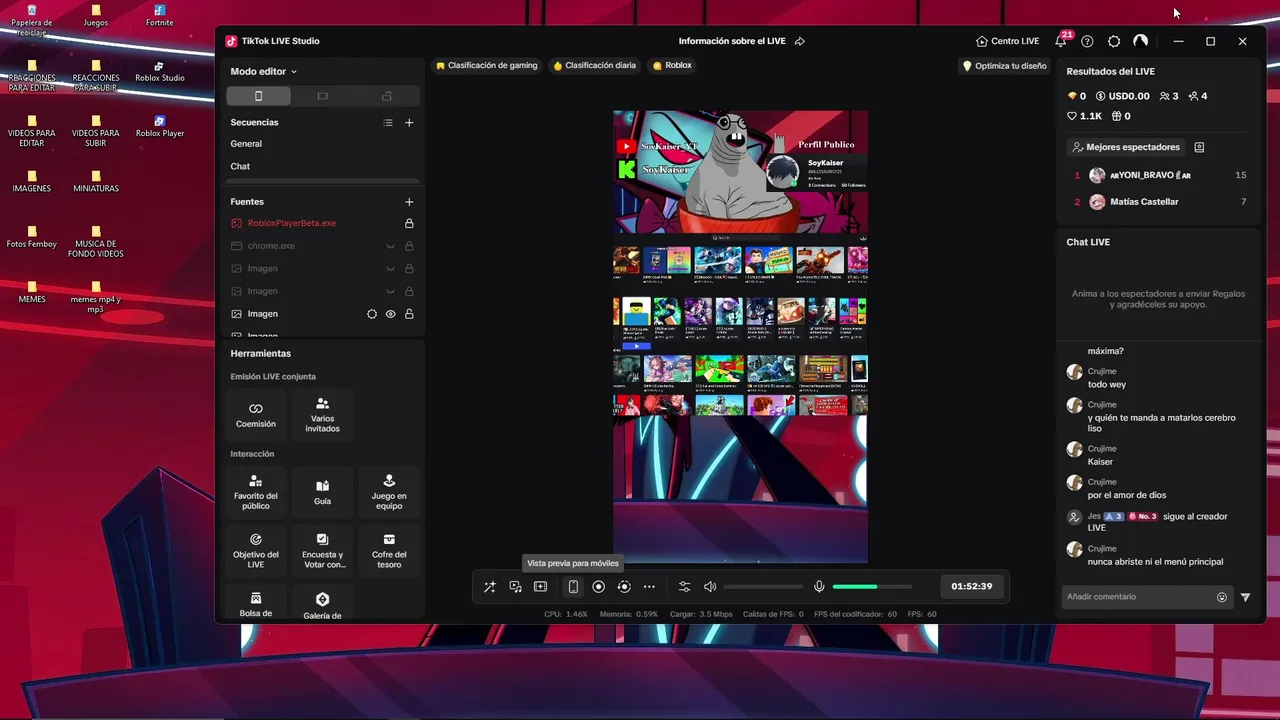
Task: Open Información sobre el LIVE
Action: [x=732, y=41]
